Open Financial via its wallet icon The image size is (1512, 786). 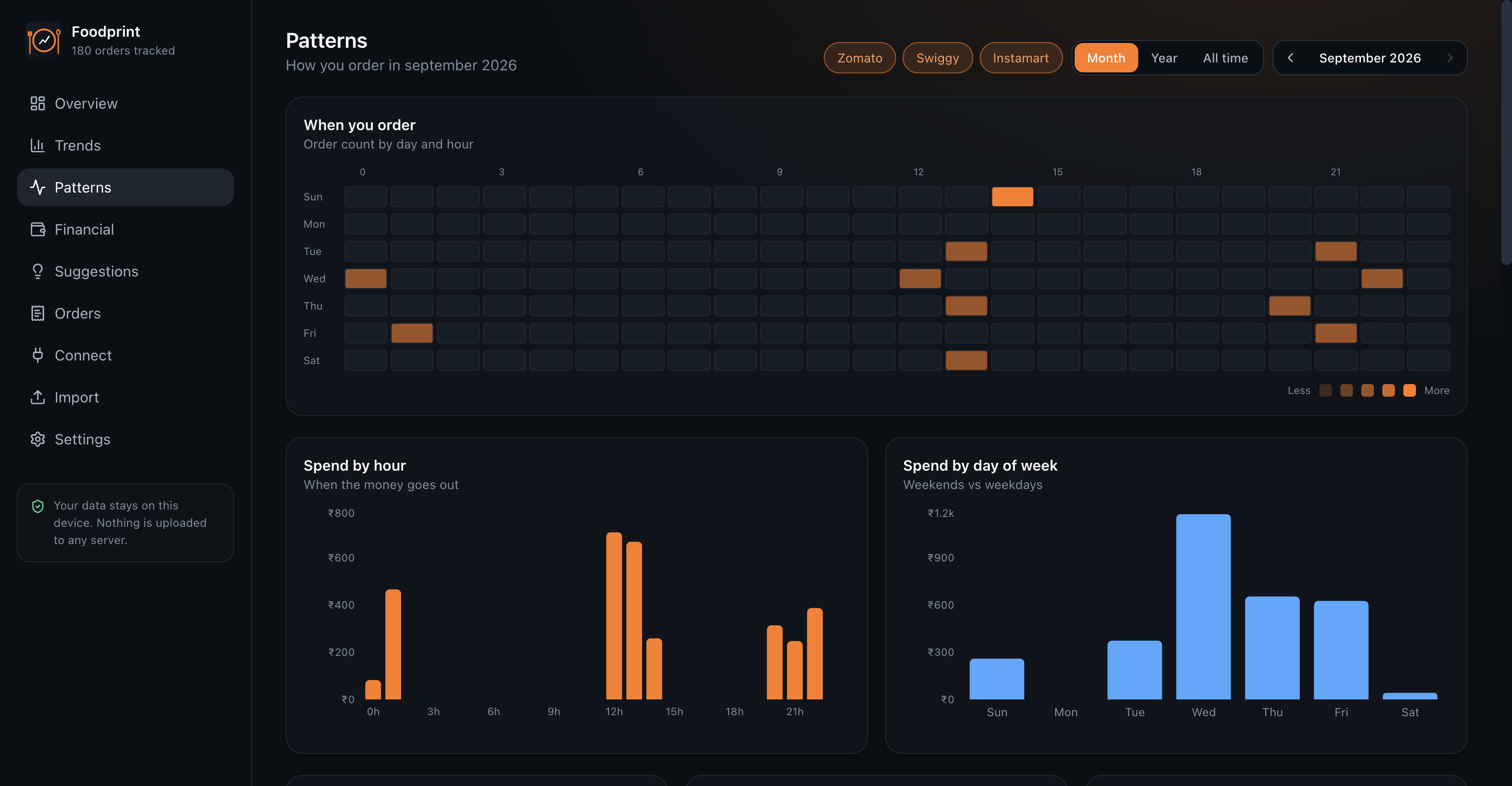click(38, 229)
